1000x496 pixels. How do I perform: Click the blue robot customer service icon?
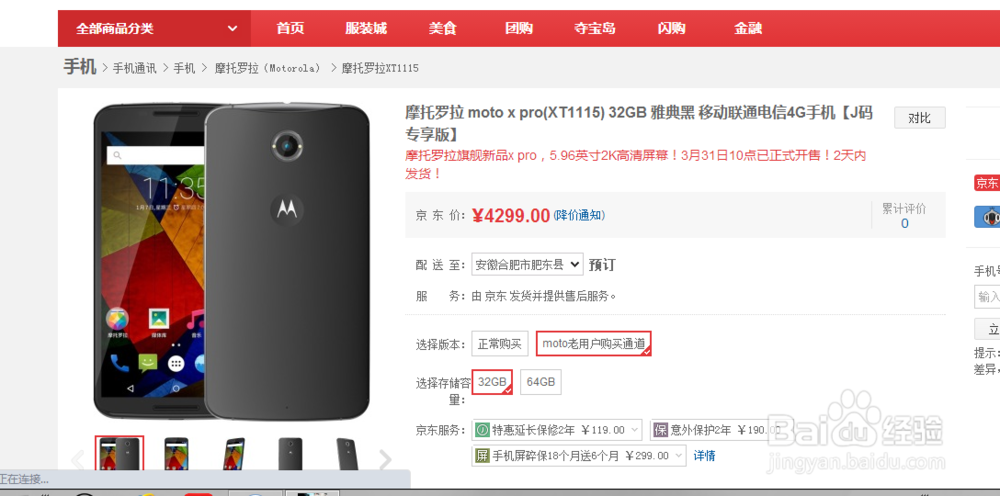pyautogui.click(x=988, y=217)
